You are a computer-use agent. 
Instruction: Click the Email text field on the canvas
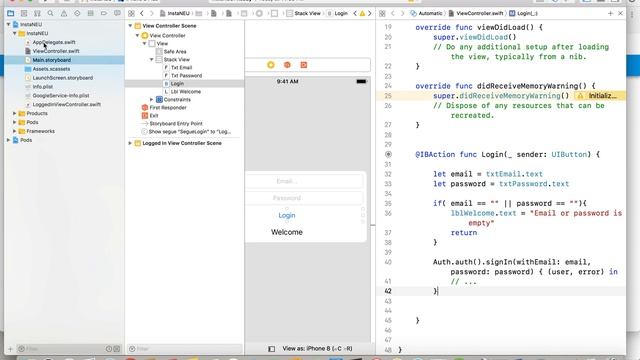[304, 181]
